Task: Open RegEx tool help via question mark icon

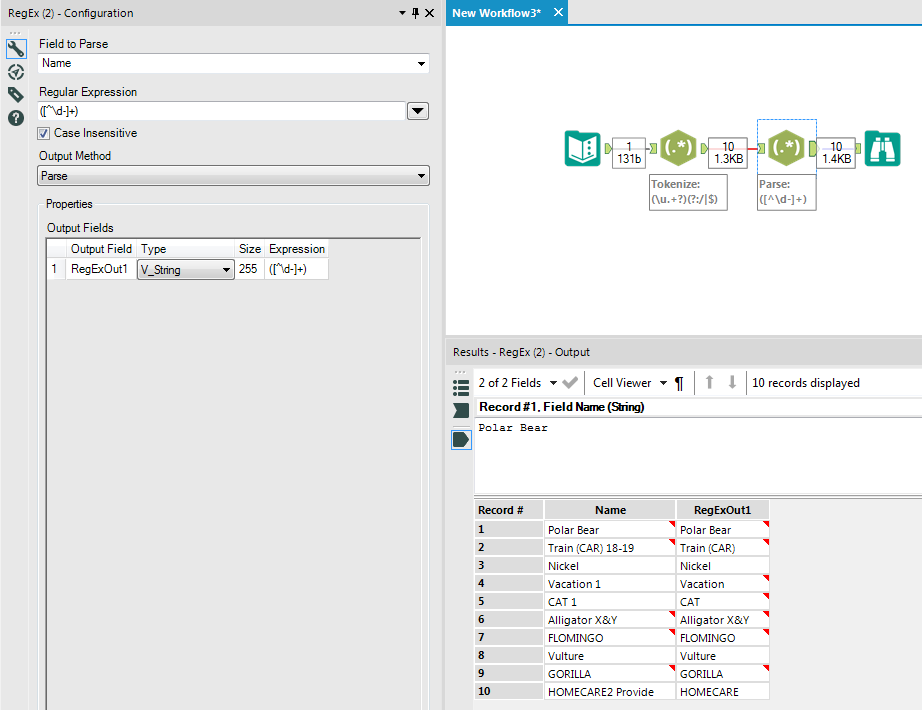Action: (x=15, y=117)
